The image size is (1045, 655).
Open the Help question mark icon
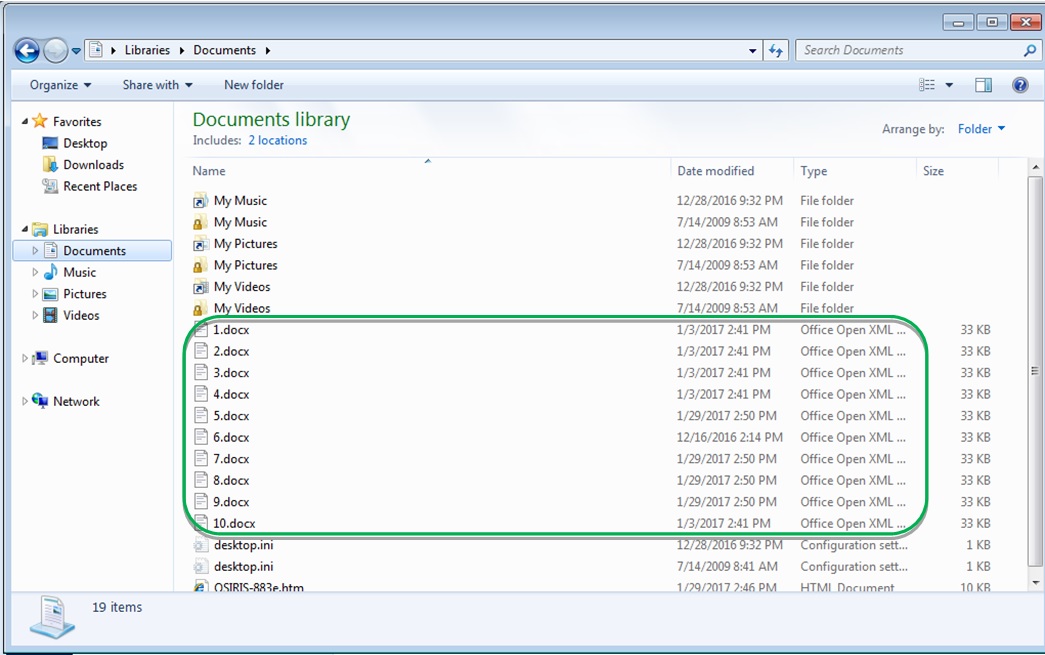(x=1020, y=85)
